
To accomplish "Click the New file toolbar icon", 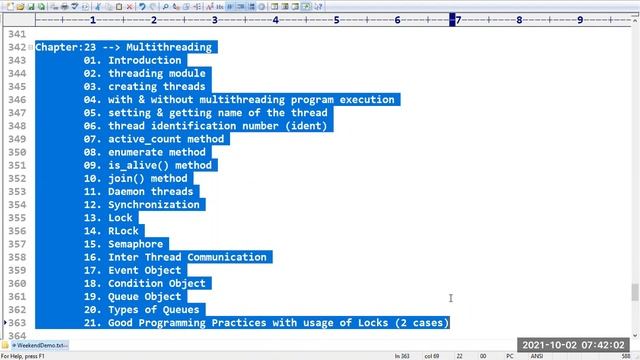I will point(10,7).
